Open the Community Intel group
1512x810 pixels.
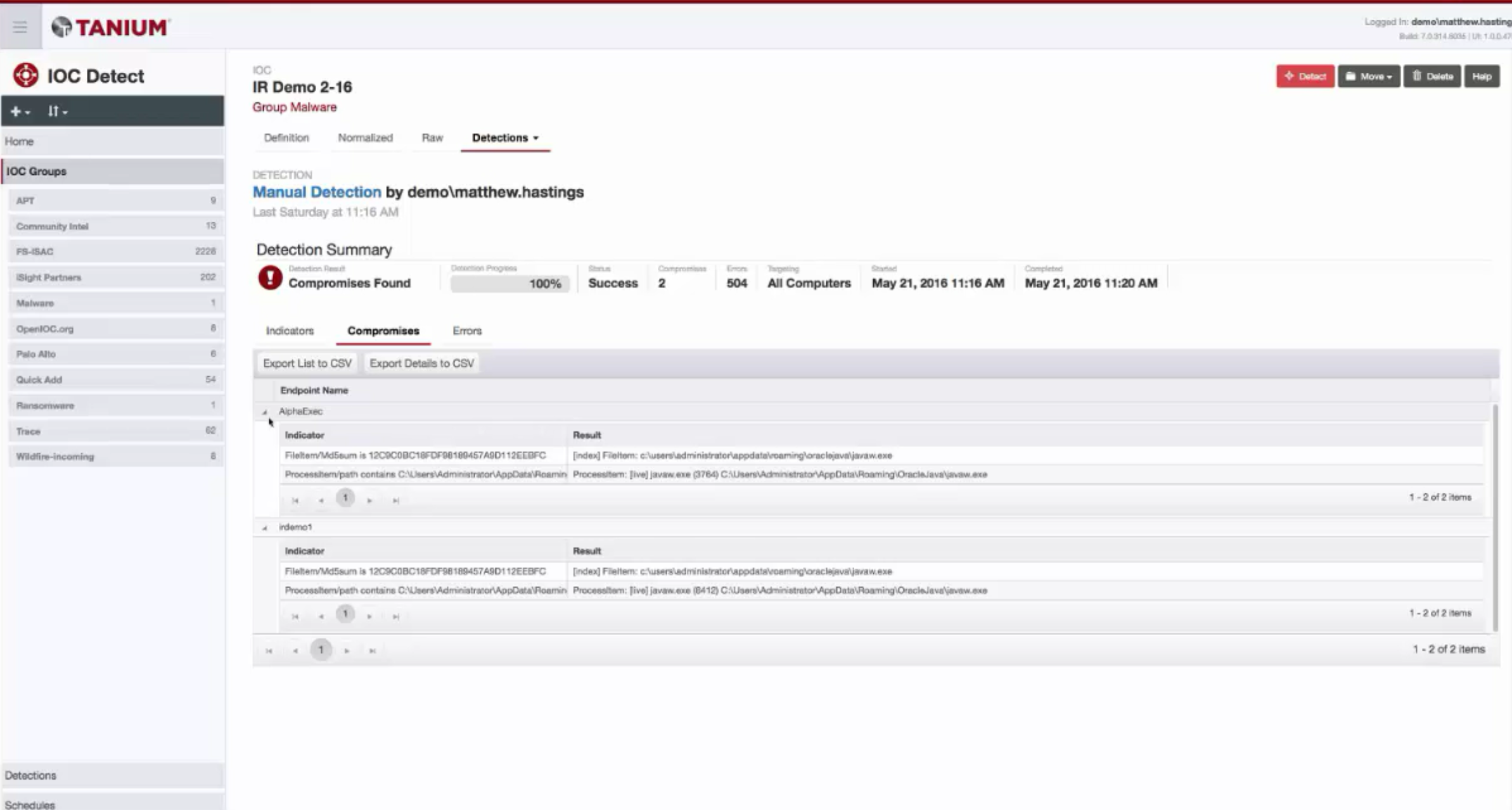point(116,226)
